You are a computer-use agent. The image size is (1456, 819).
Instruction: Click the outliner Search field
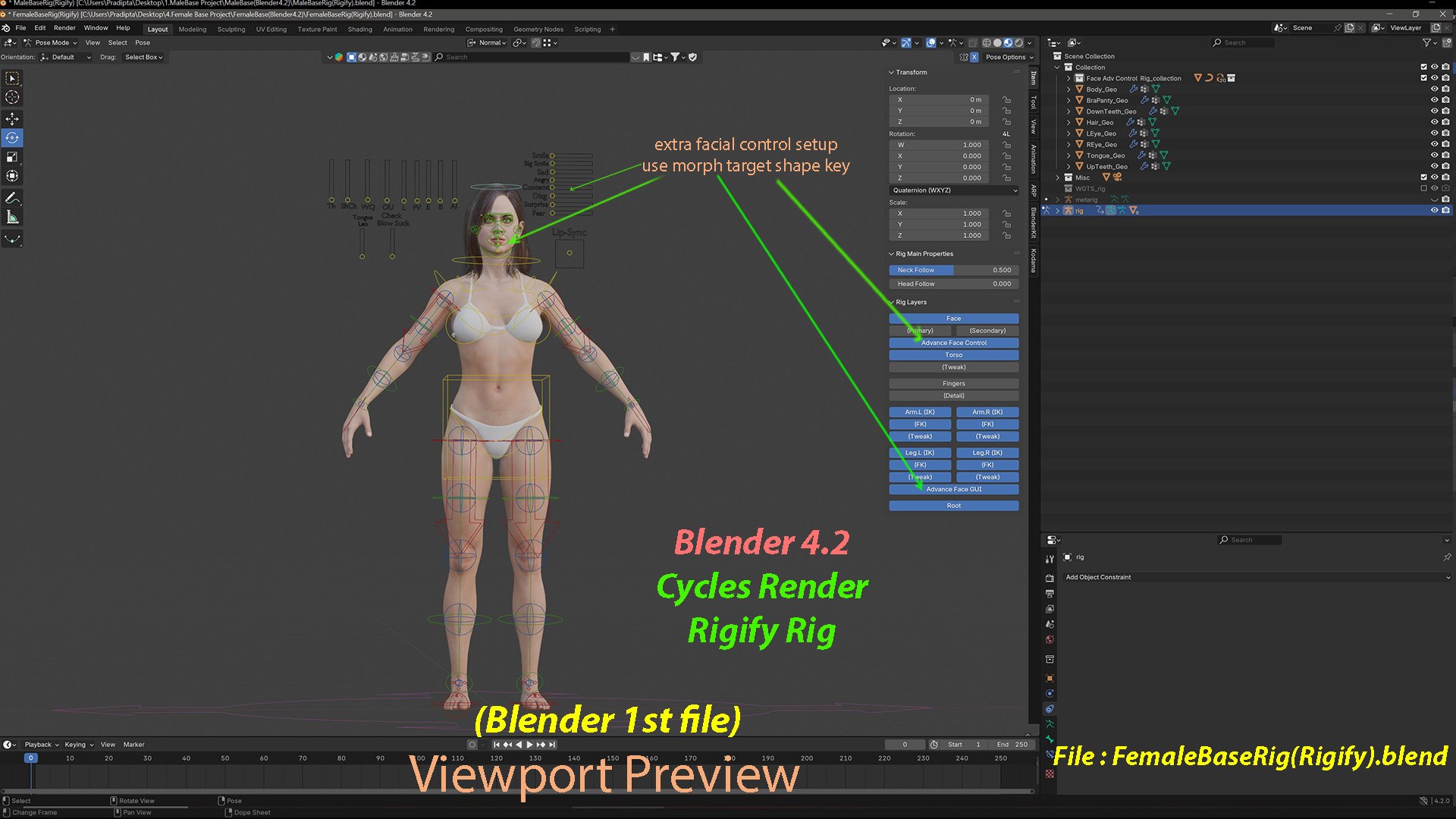[1244, 42]
